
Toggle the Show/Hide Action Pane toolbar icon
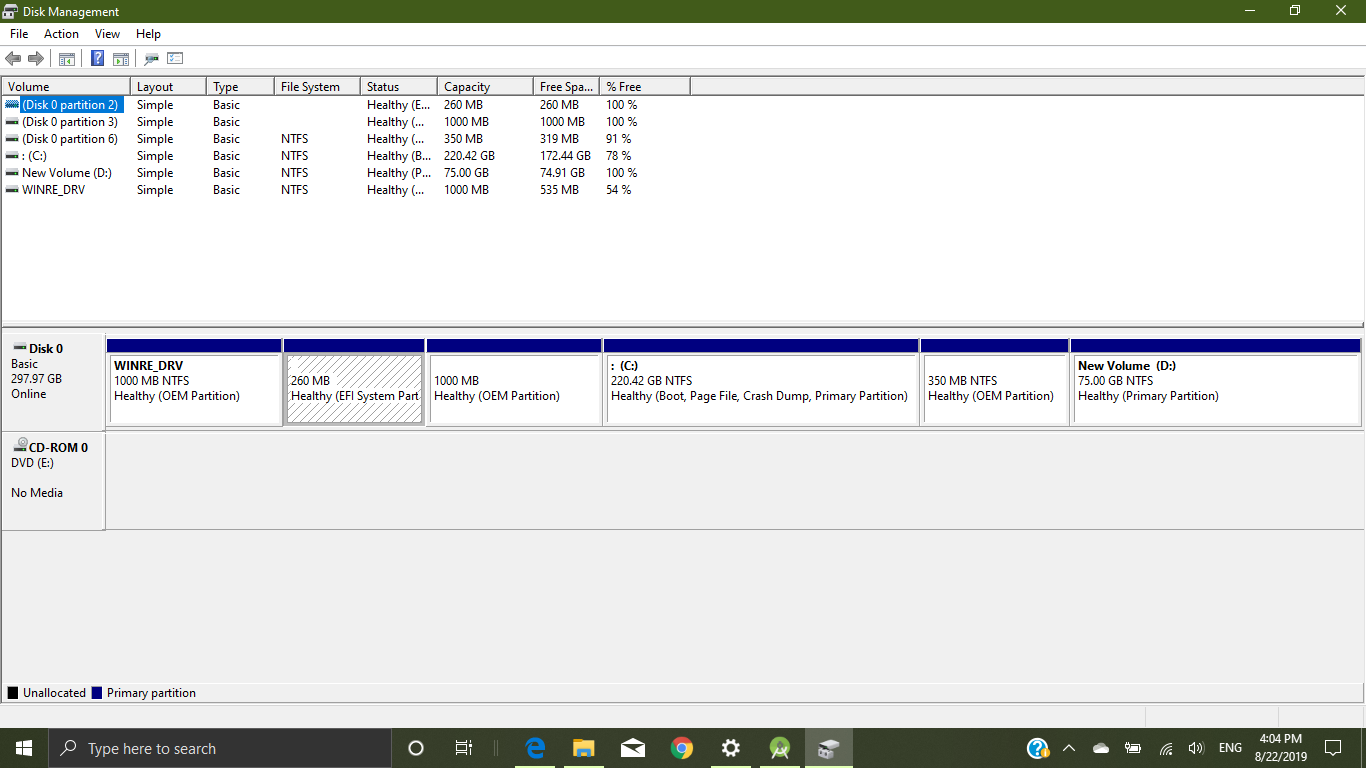pyautogui.click(x=121, y=59)
